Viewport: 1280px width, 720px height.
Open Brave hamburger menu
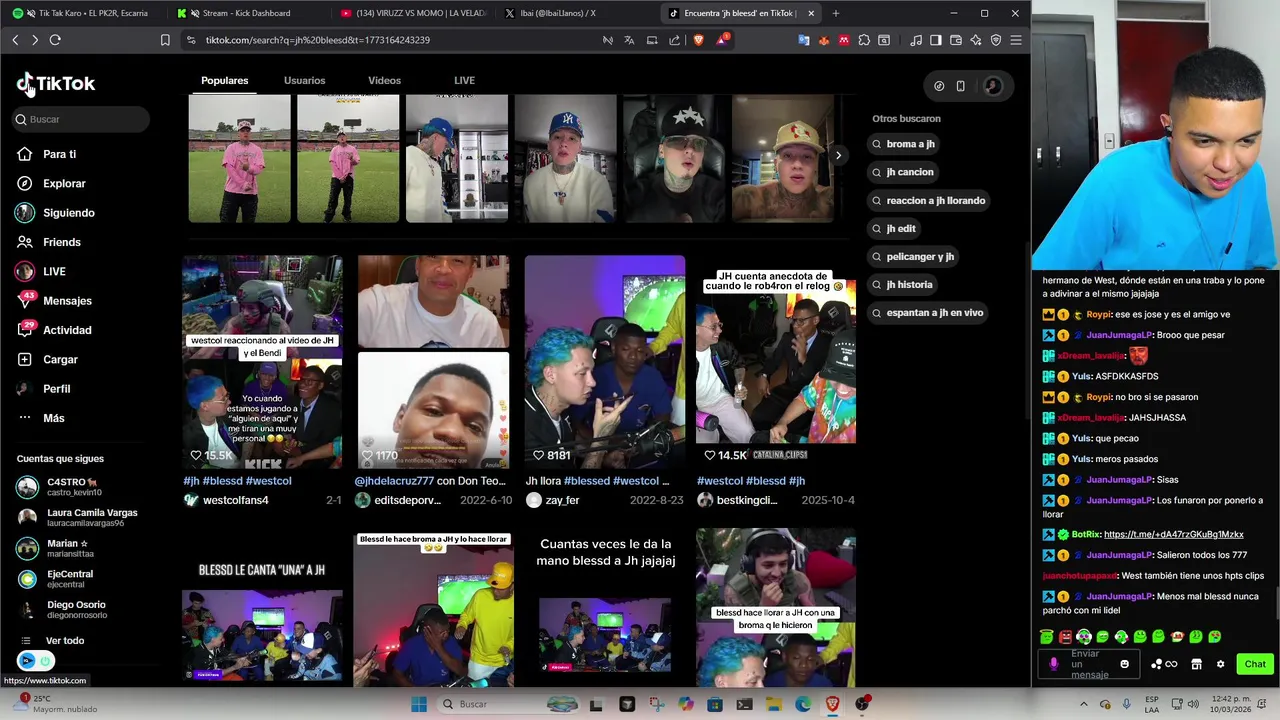point(1016,40)
